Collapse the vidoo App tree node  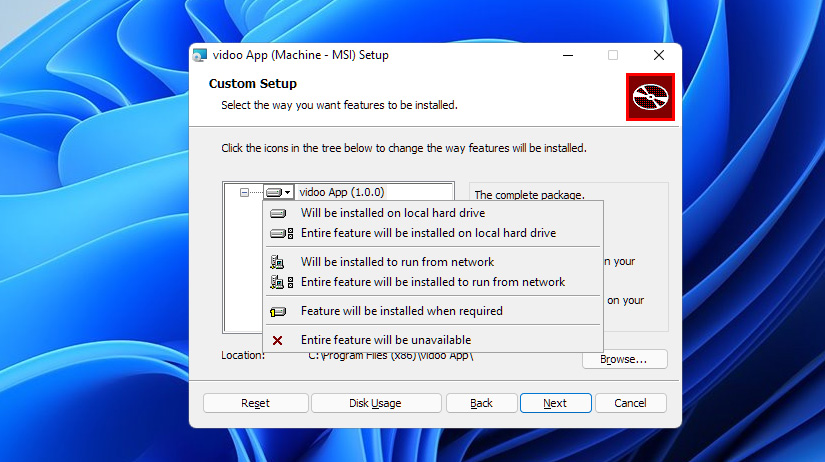[x=244, y=193]
